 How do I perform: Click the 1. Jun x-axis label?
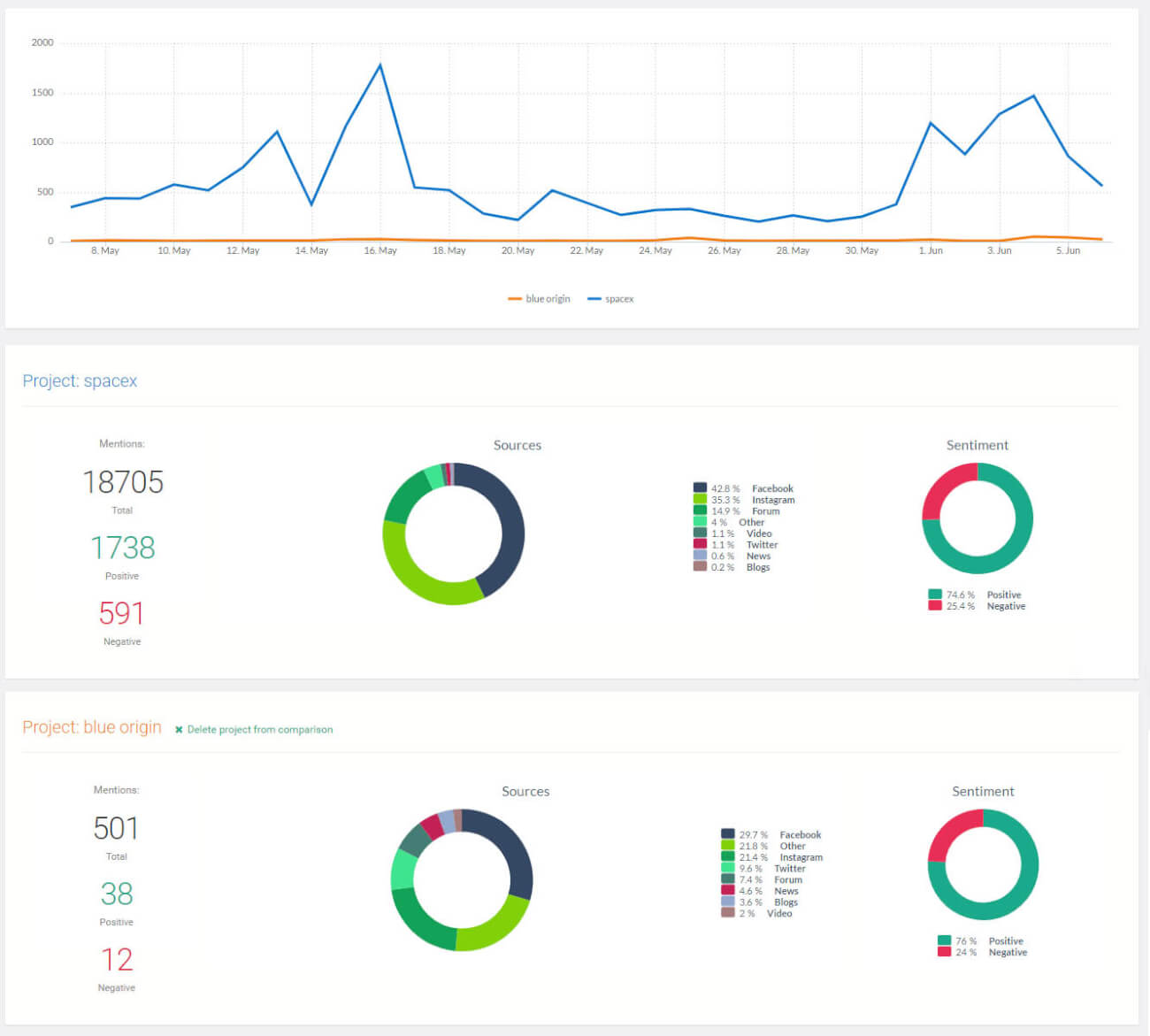pos(931,251)
